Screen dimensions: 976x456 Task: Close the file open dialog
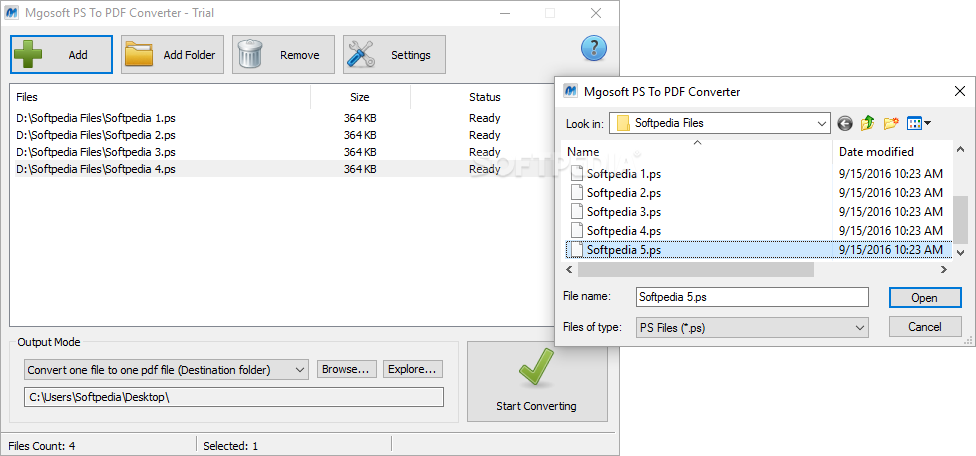(960, 91)
